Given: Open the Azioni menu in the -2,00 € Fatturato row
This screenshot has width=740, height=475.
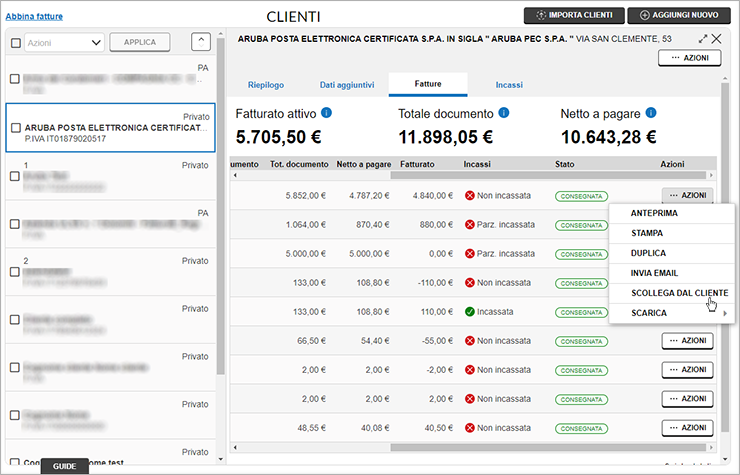Looking at the screenshot, I should point(688,370).
